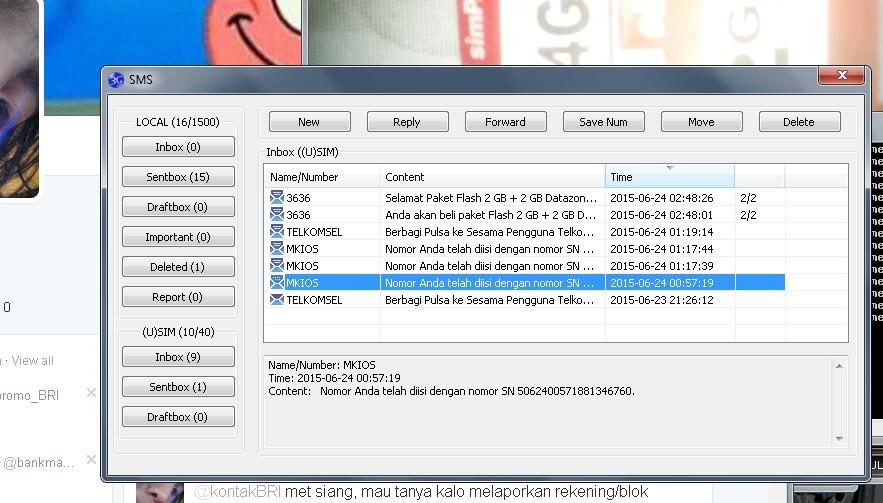Open the LOCAL Sentbox (15) folder
The width and height of the screenshot is (883, 503).
178,177
